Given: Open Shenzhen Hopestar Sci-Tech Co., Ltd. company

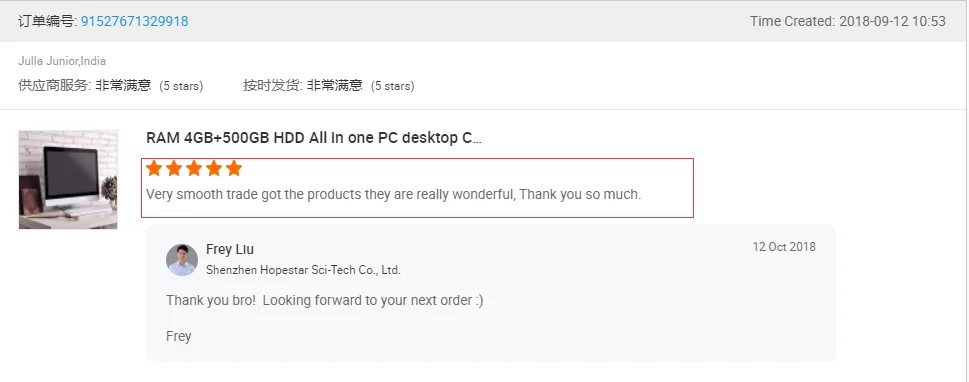Looking at the screenshot, I should pyautogui.click(x=303, y=270).
